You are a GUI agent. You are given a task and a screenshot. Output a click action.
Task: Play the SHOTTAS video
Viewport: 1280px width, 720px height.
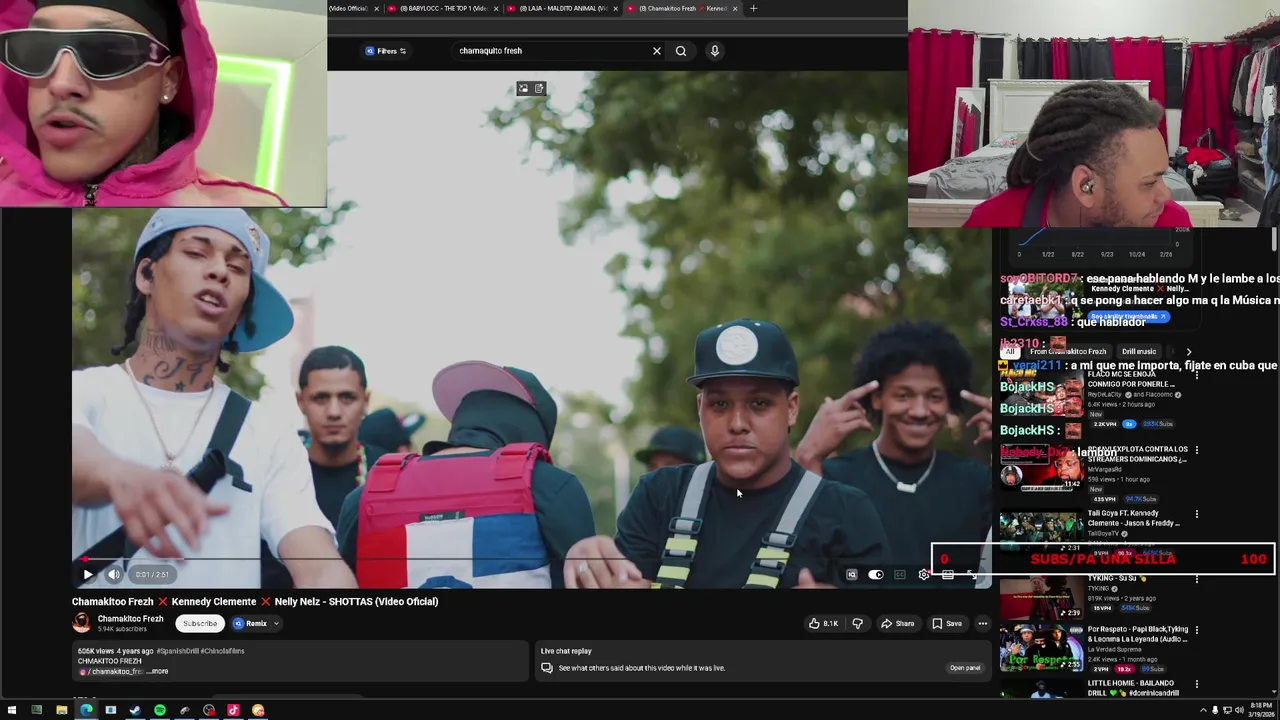[x=87, y=574]
